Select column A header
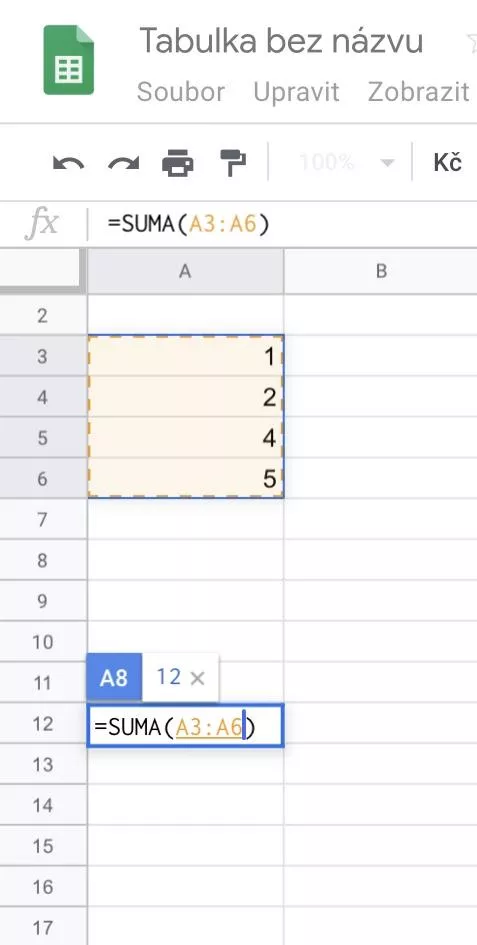Screen dimensions: 477x945 [x=185, y=271]
